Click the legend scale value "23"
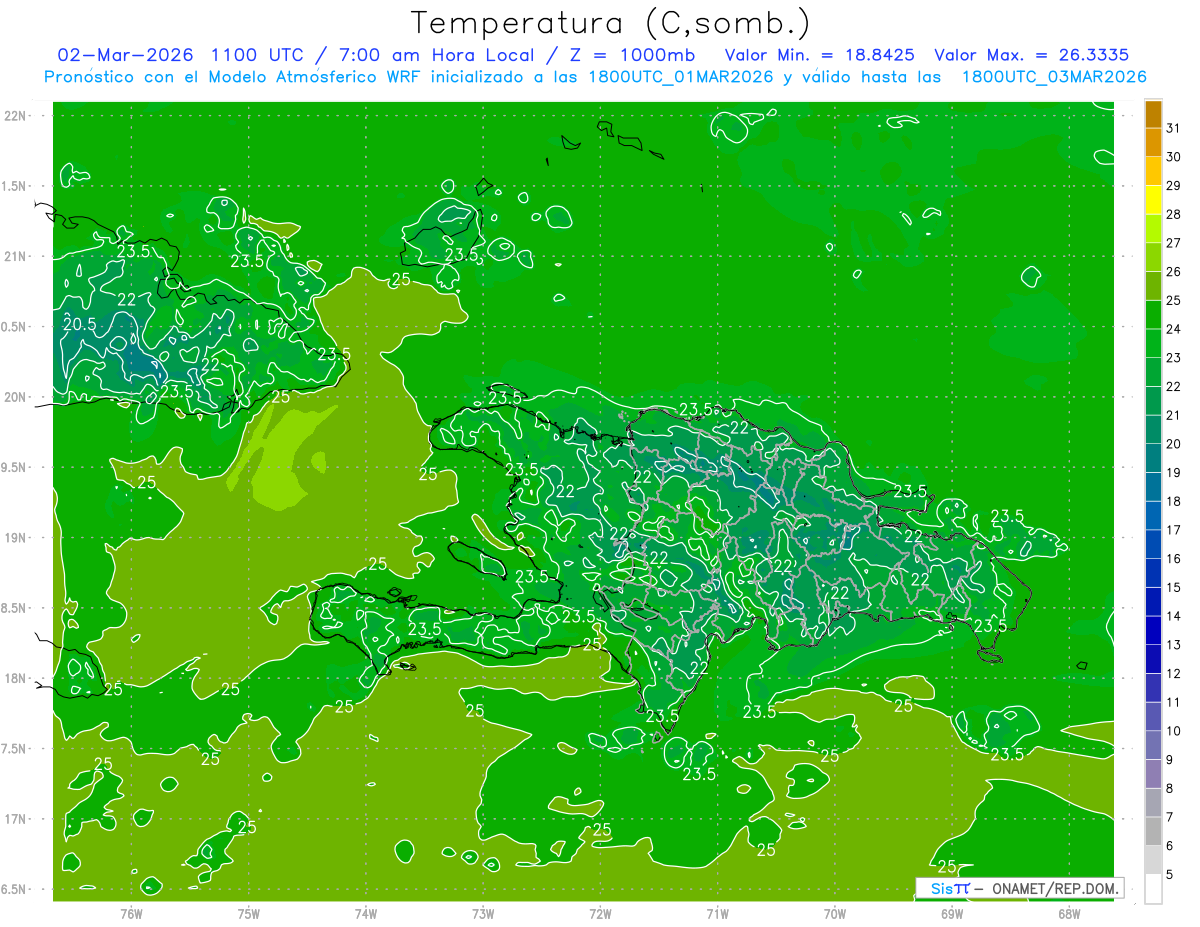Image resolution: width=1200 pixels, height=927 pixels. [x=1173, y=358]
